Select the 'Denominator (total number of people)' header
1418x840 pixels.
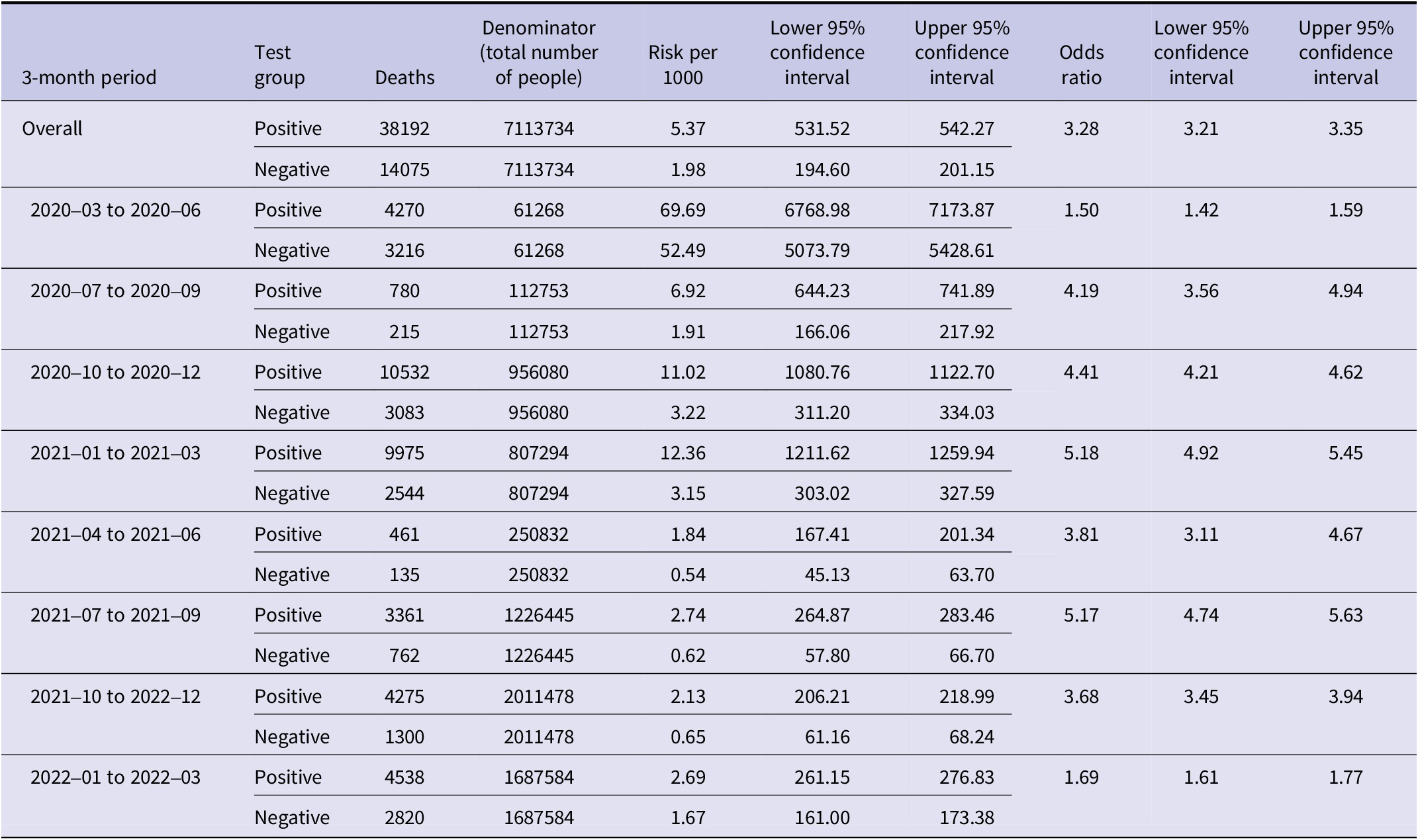pyautogui.click(x=539, y=52)
